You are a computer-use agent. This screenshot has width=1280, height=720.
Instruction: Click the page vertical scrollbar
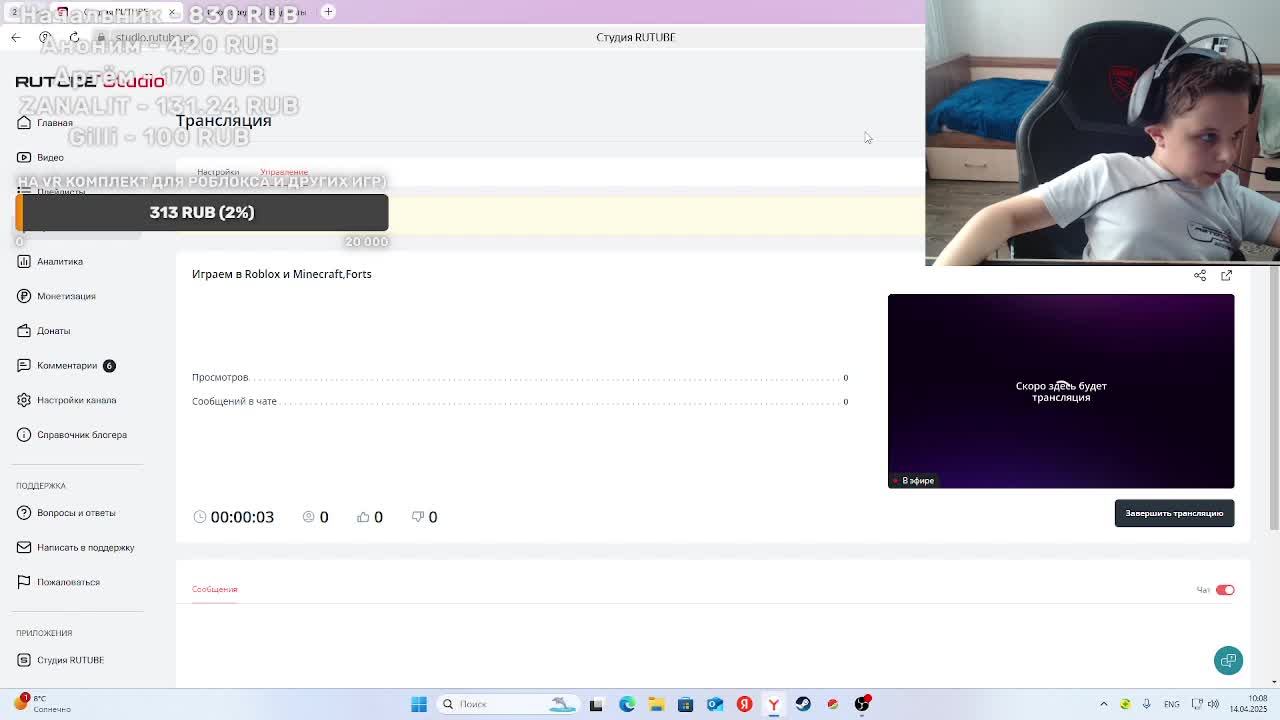[1273, 400]
